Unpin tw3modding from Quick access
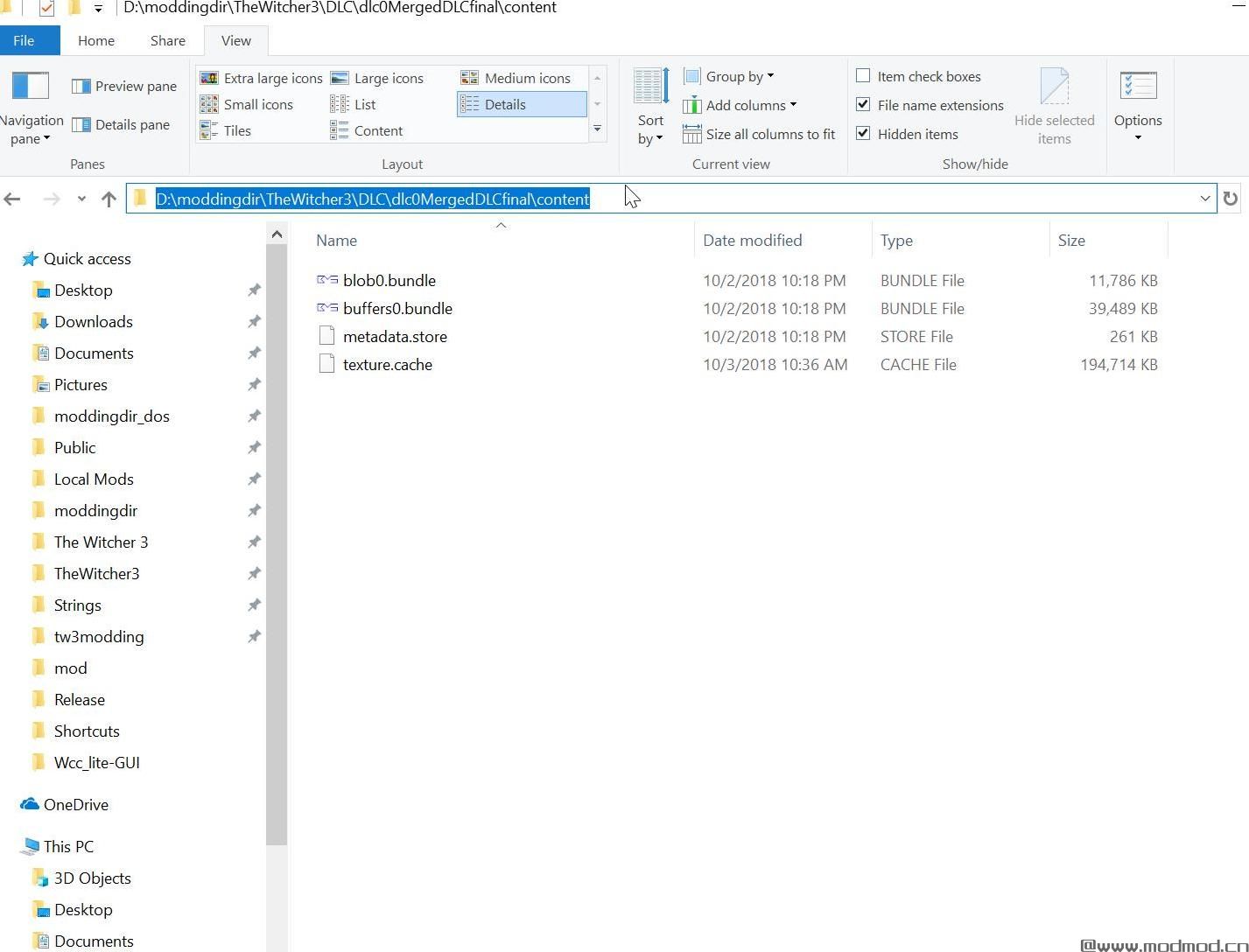 pos(254,636)
